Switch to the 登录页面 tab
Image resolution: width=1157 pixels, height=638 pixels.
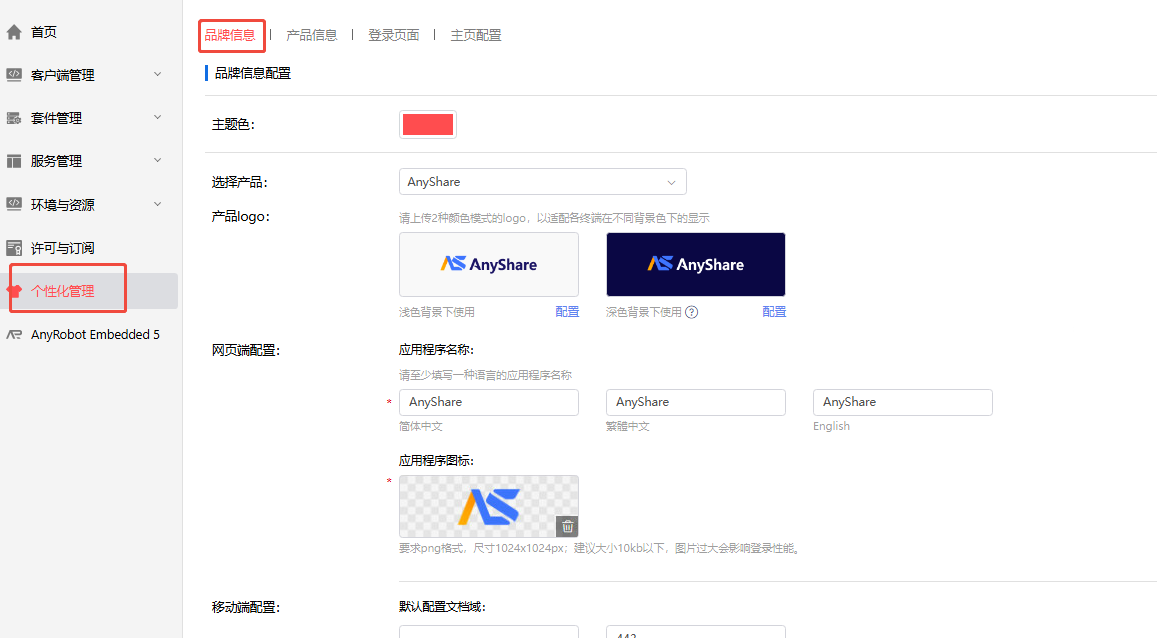point(393,35)
